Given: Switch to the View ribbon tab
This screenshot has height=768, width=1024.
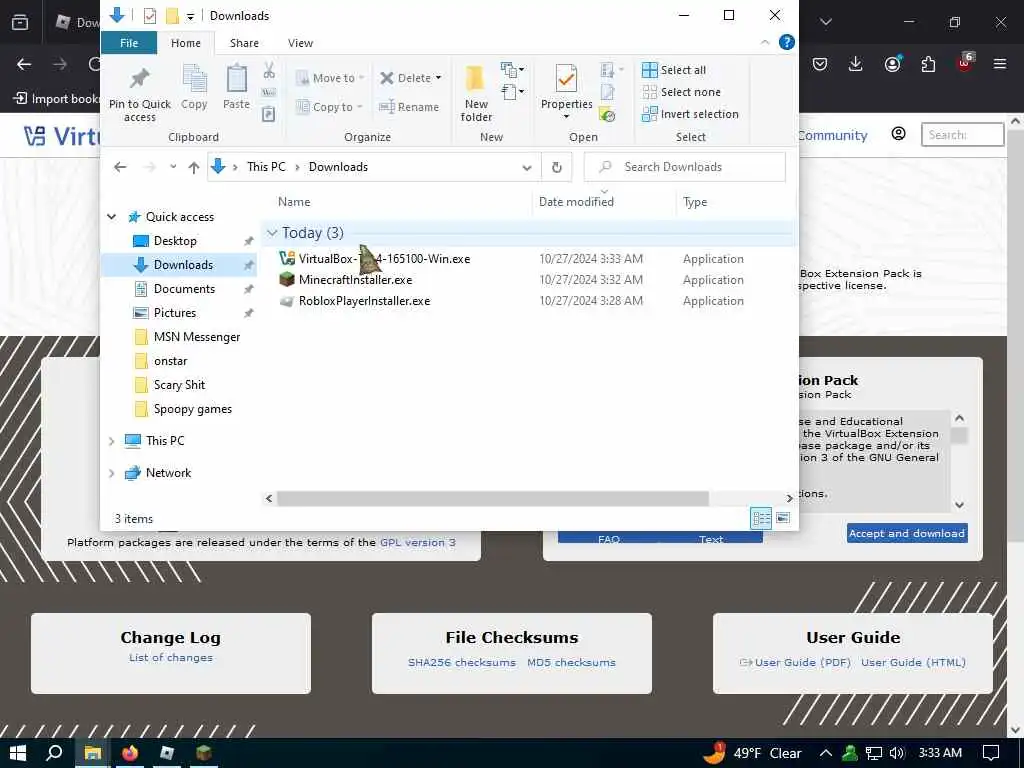Looking at the screenshot, I should (x=300, y=43).
